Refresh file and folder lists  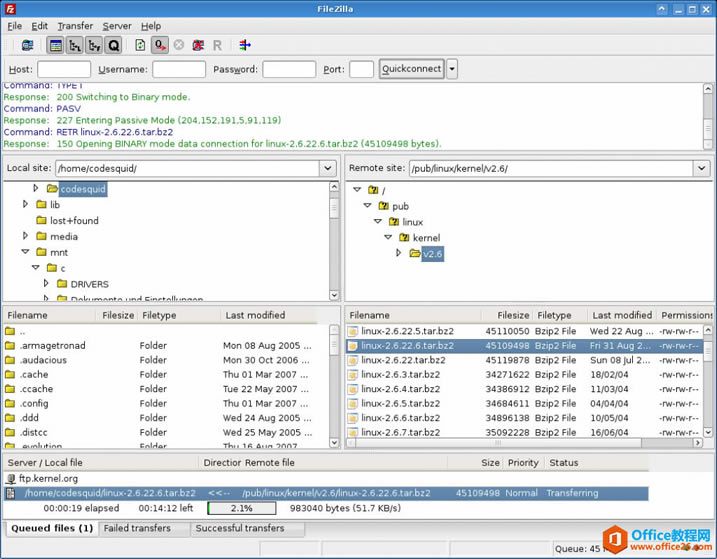point(140,45)
